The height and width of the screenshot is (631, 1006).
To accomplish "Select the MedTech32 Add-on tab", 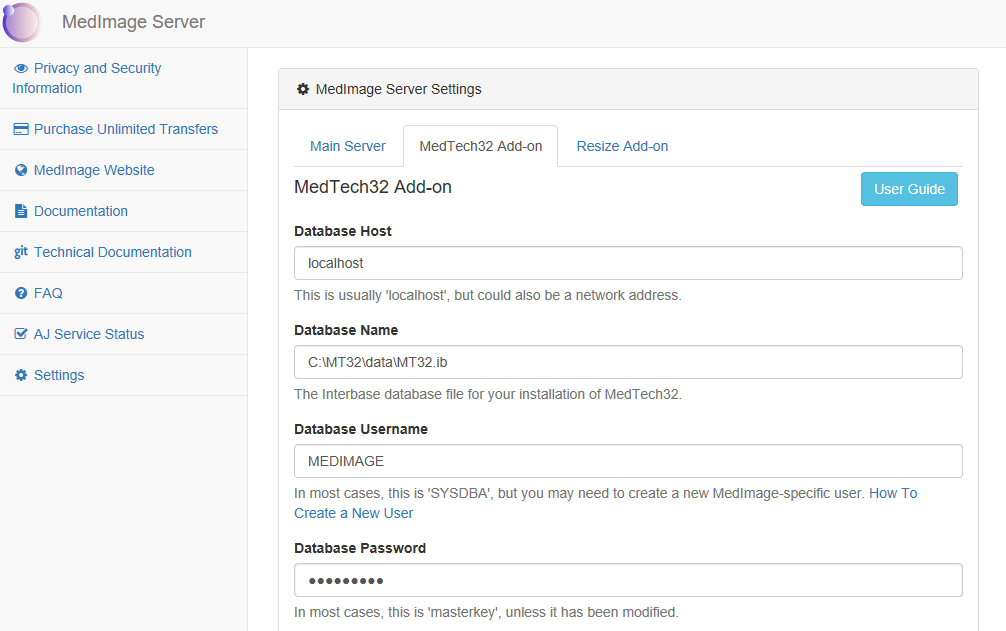I will pyautogui.click(x=481, y=146).
